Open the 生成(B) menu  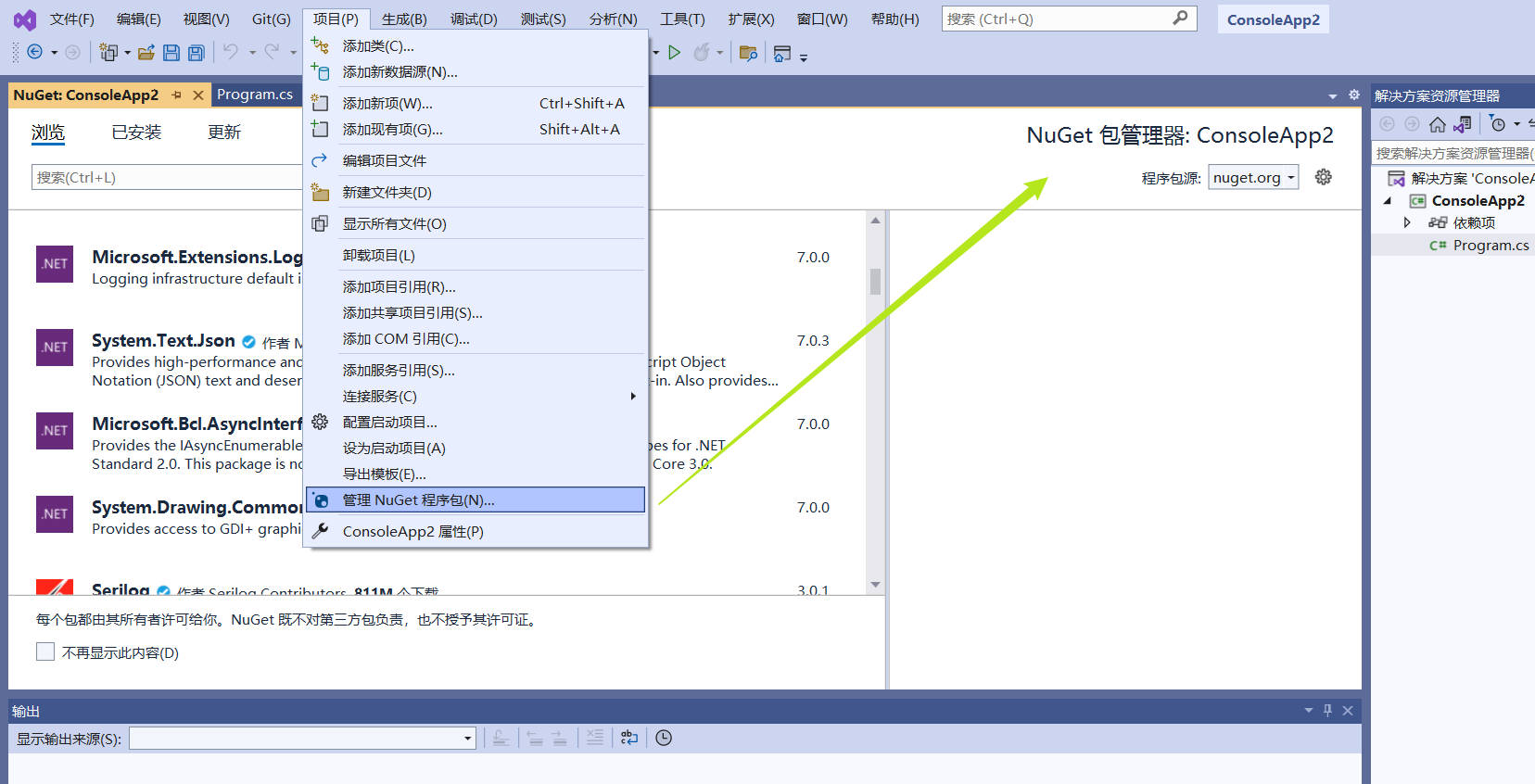(x=404, y=19)
